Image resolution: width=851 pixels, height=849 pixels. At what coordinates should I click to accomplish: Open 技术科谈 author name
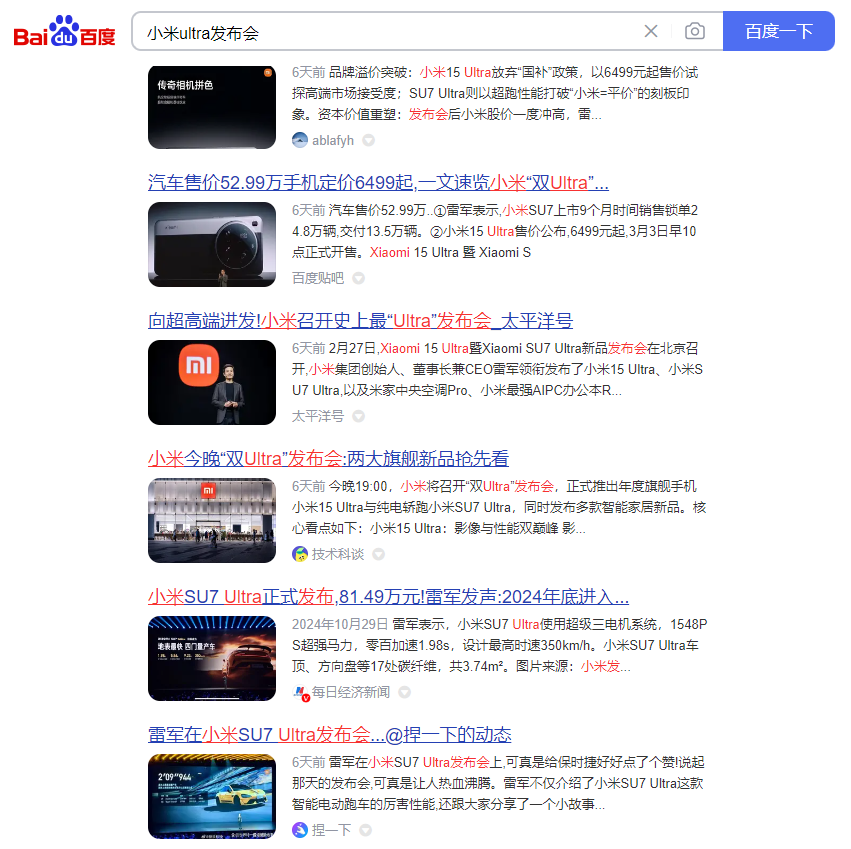pyautogui.click(x=338, y=554)
